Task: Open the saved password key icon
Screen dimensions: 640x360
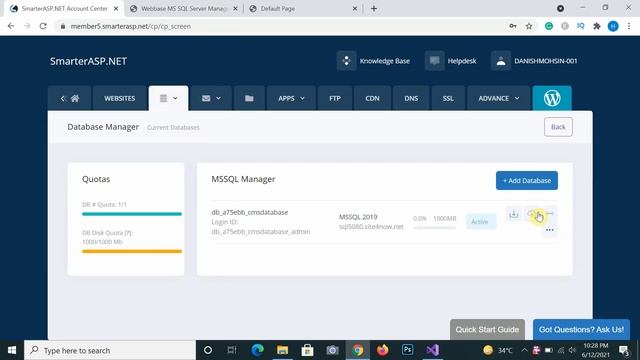Action: (x=513, y=26)
